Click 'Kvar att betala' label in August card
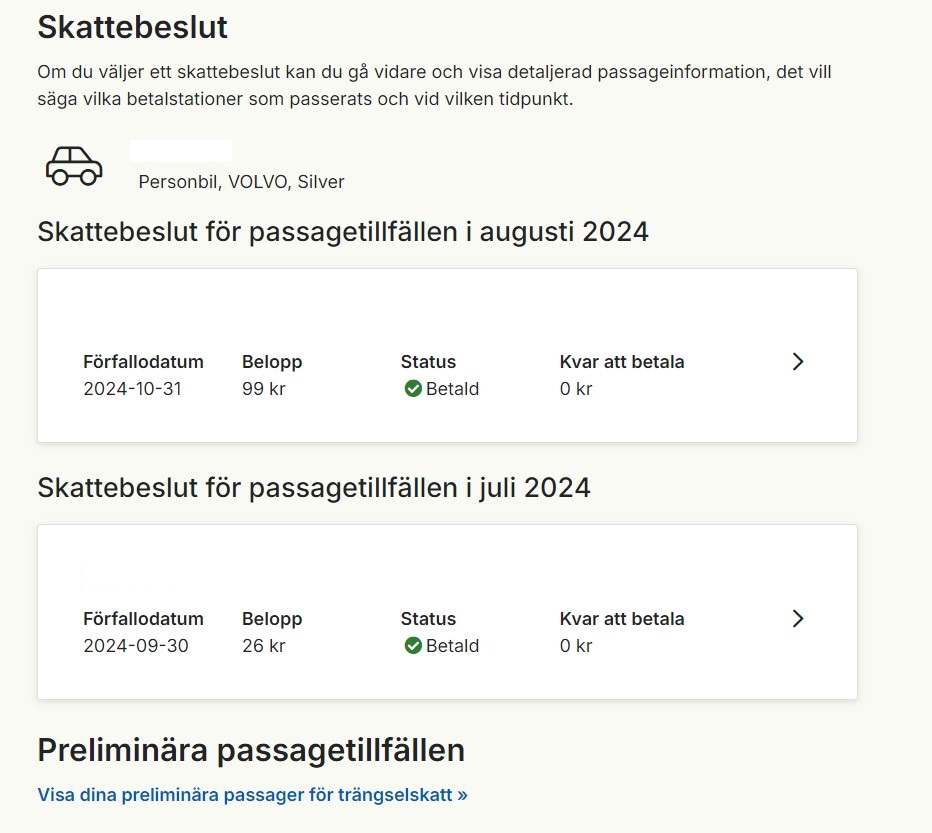The height and width of the screenshot is (833, 932). pos(622,362)
